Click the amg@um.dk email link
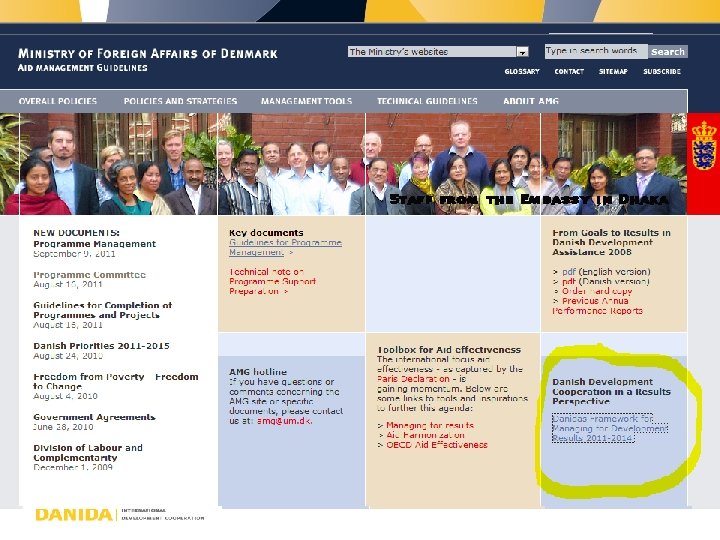This screenshot has width=720, height=540. click(x=284, y=421)
